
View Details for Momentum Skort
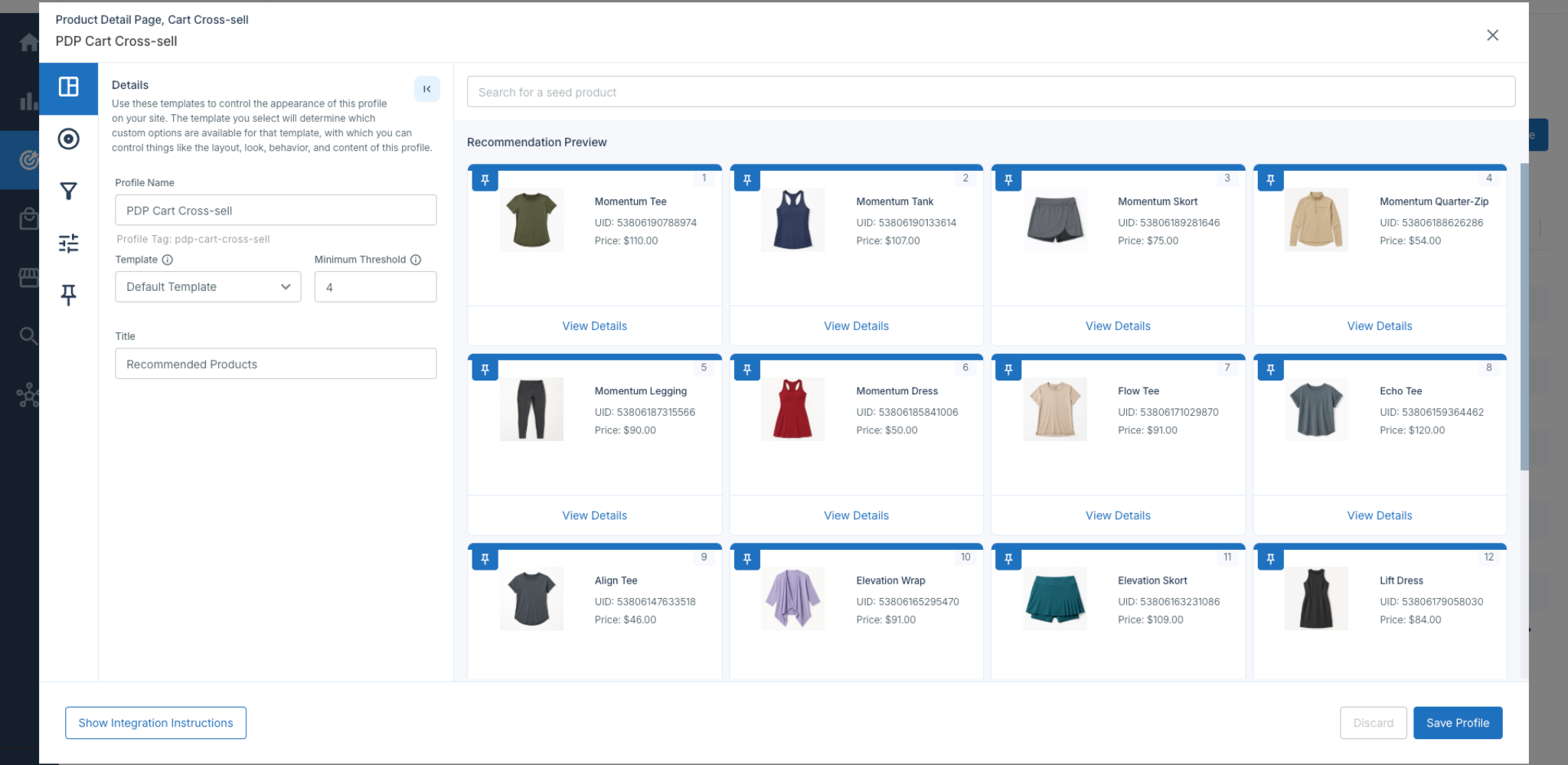[x=1118, y=326]
